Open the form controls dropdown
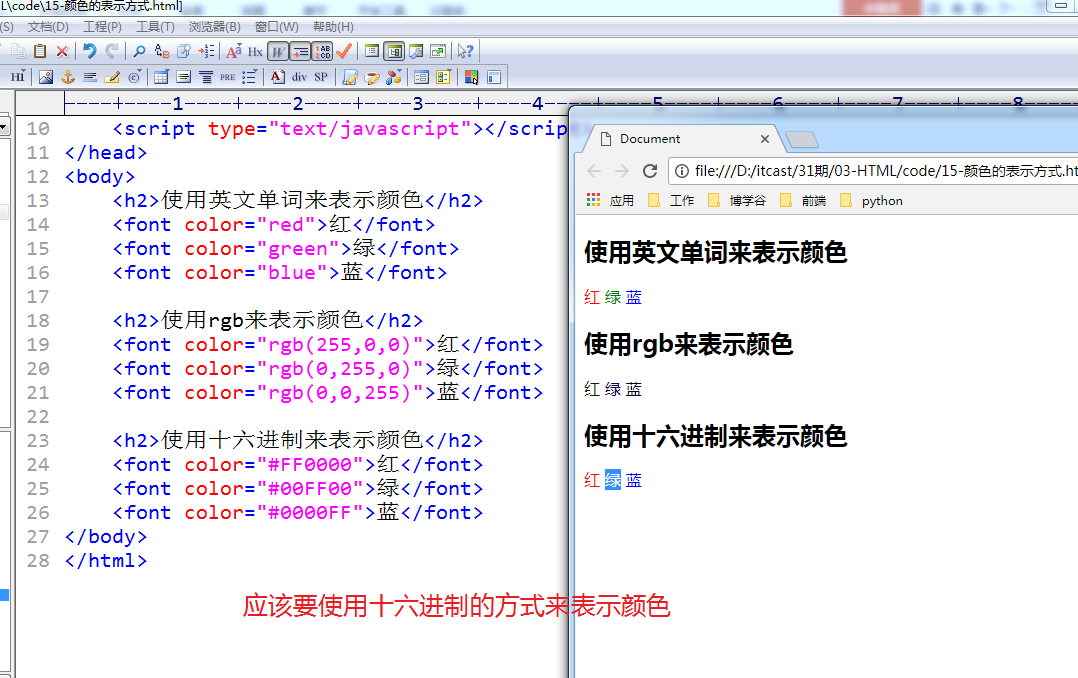 pos(443,77)
